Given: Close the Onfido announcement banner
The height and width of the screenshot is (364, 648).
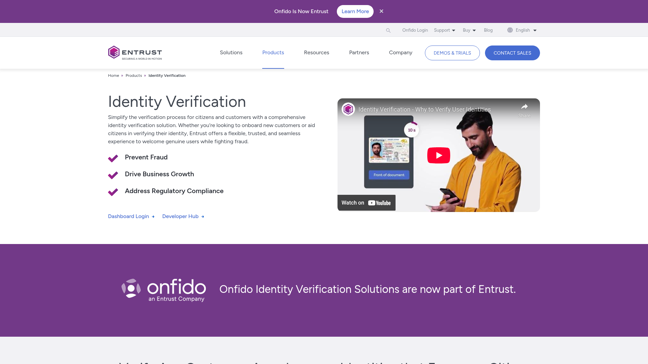Looking at the screenshot, I should pos(381,12).
